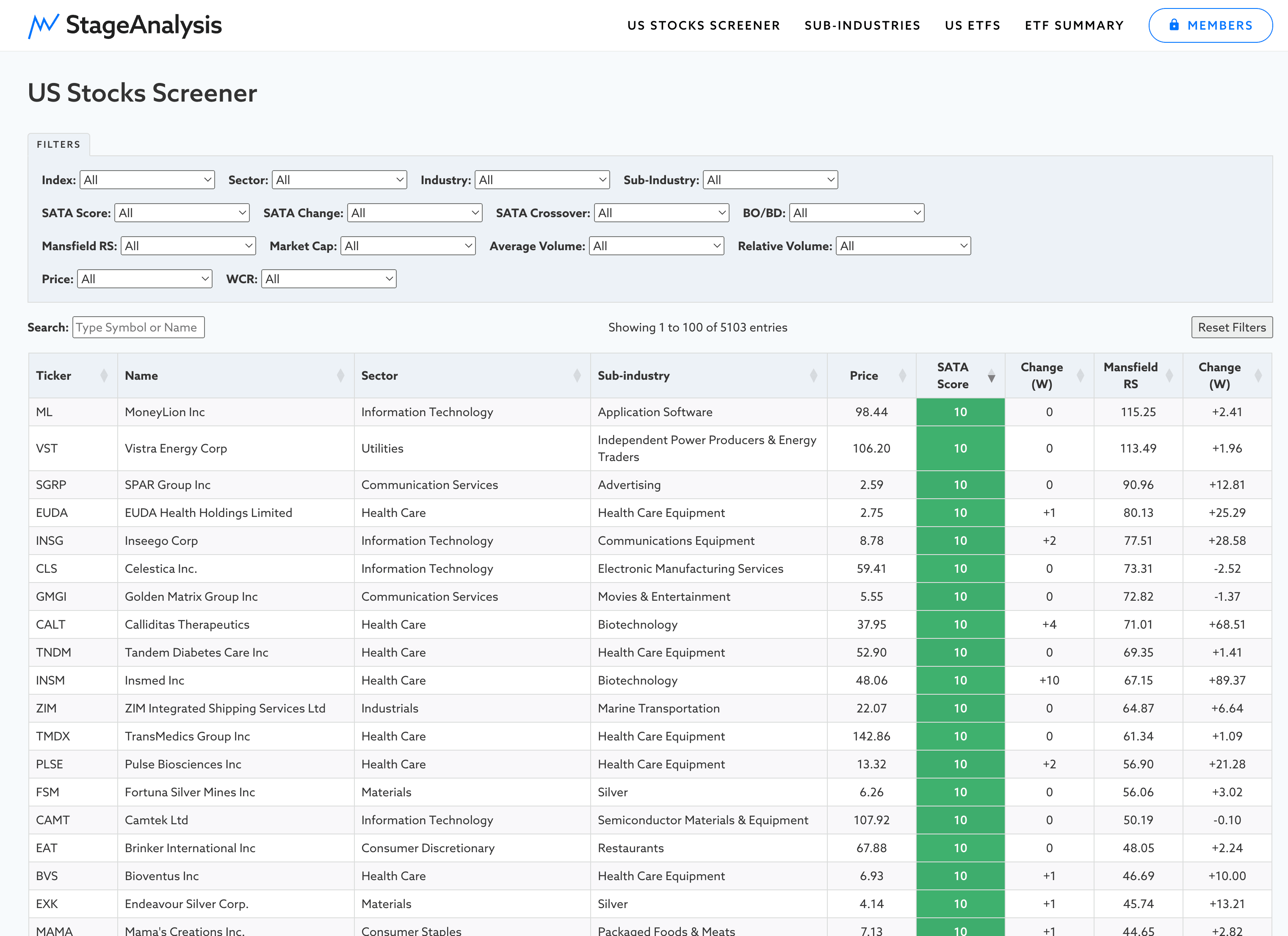Select the Filters tab
Screen dimensions: 1288x936
(58, 144)
